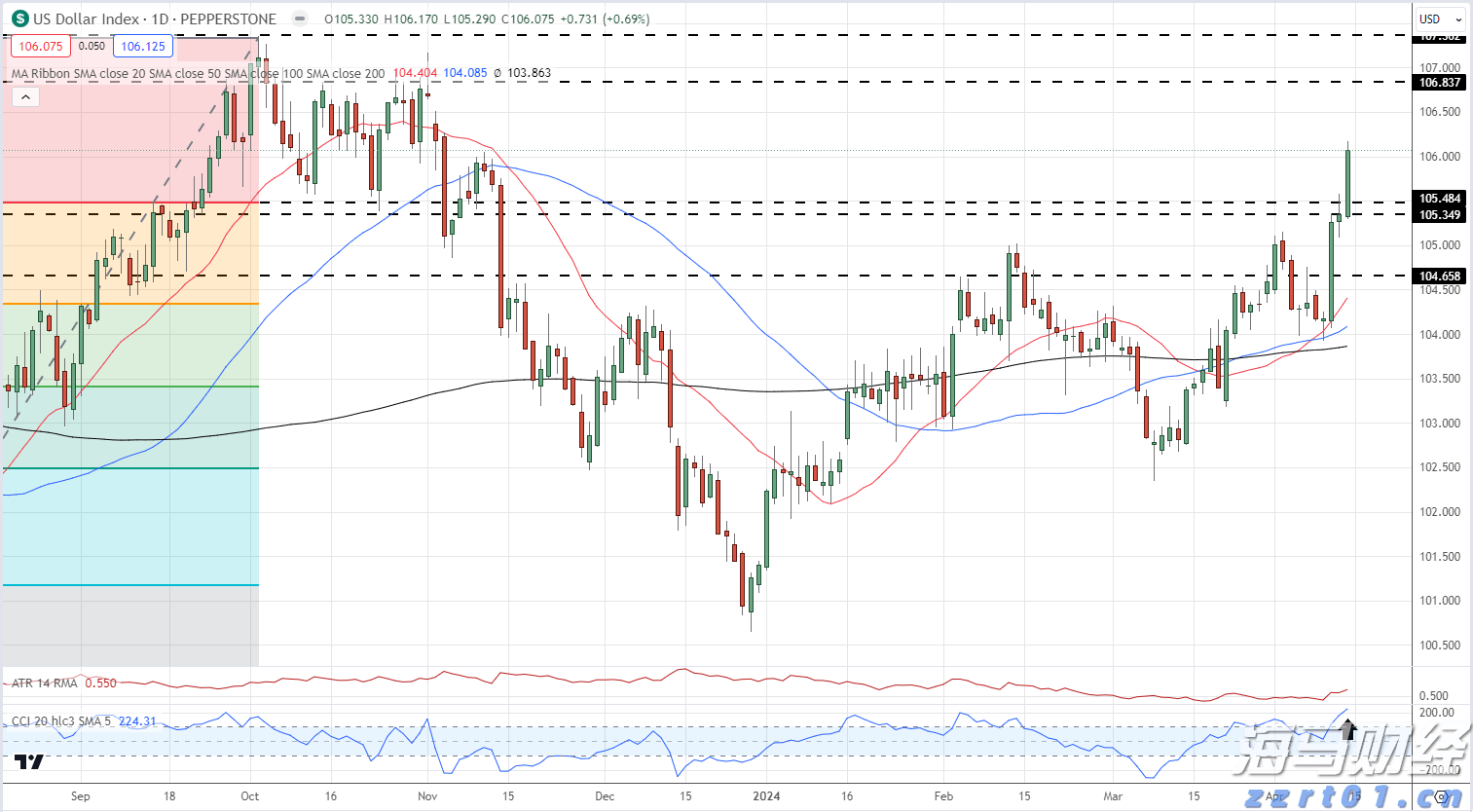Click the red 104.404 SMA value
The height and width of the screenshot is (812, 1473).
click(x=415, y=73)
